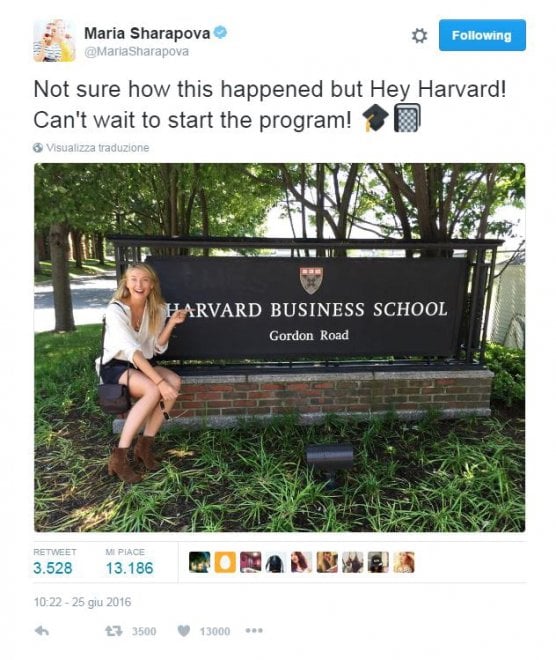Click the heart like icon
The image size is (556, 660).
[x=184, y=631]
